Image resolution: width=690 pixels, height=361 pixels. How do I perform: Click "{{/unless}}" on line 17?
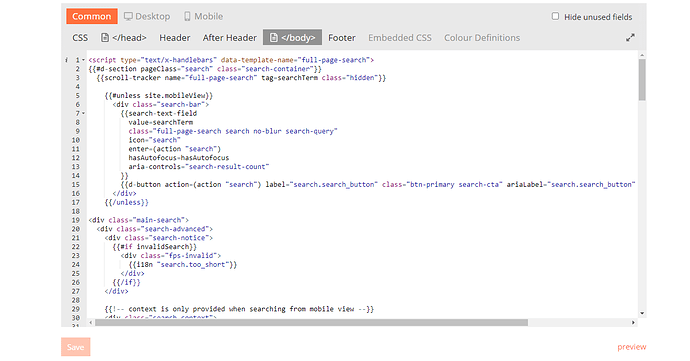pos(127,202)
